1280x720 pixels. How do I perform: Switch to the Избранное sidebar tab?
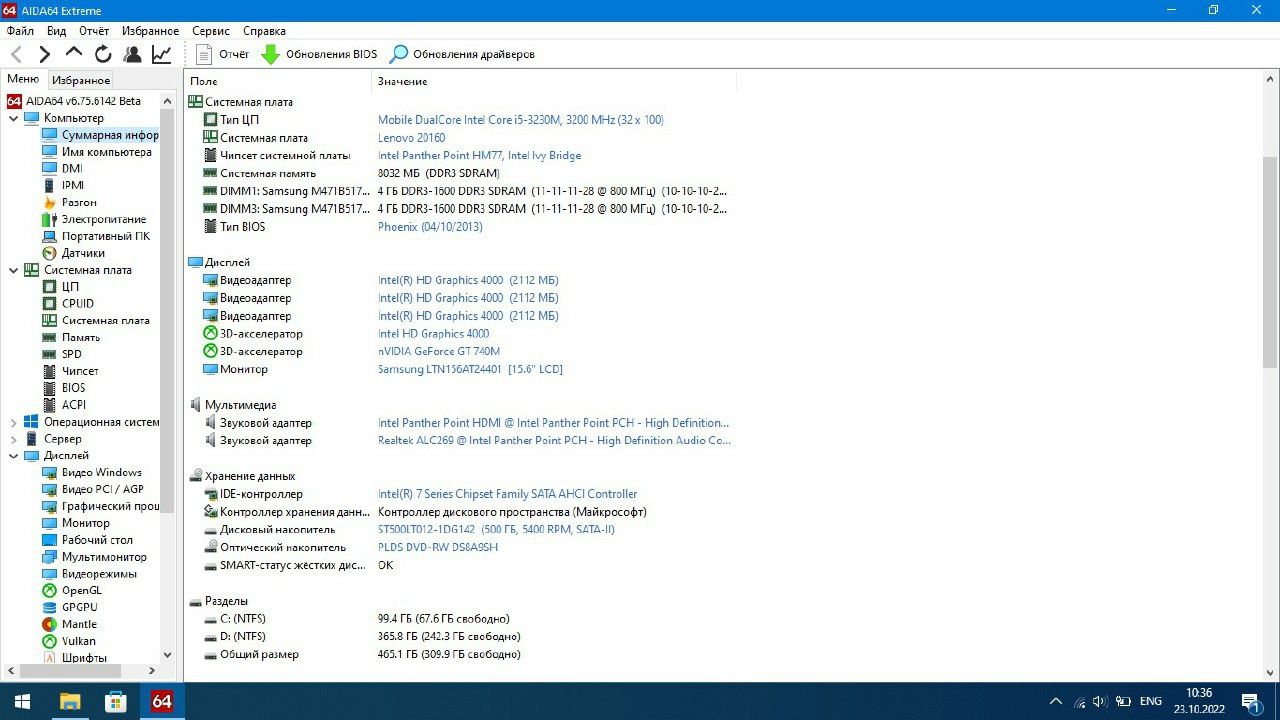click(81, 80)
